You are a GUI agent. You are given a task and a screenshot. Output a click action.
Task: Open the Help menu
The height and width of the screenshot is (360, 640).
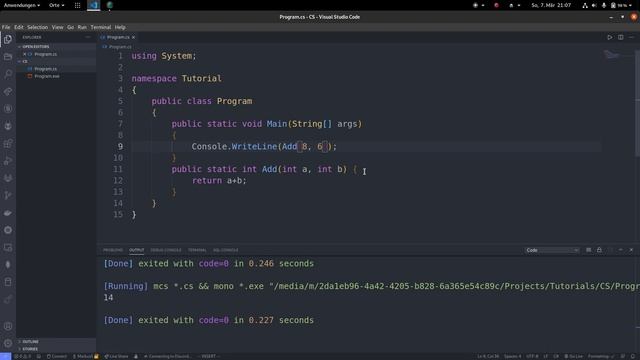click(120, 27)
